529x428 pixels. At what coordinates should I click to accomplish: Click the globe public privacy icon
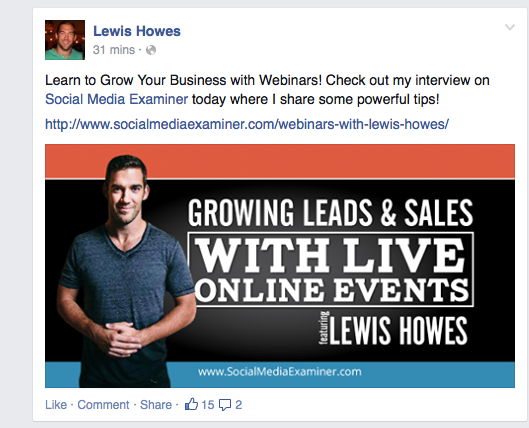151,50
